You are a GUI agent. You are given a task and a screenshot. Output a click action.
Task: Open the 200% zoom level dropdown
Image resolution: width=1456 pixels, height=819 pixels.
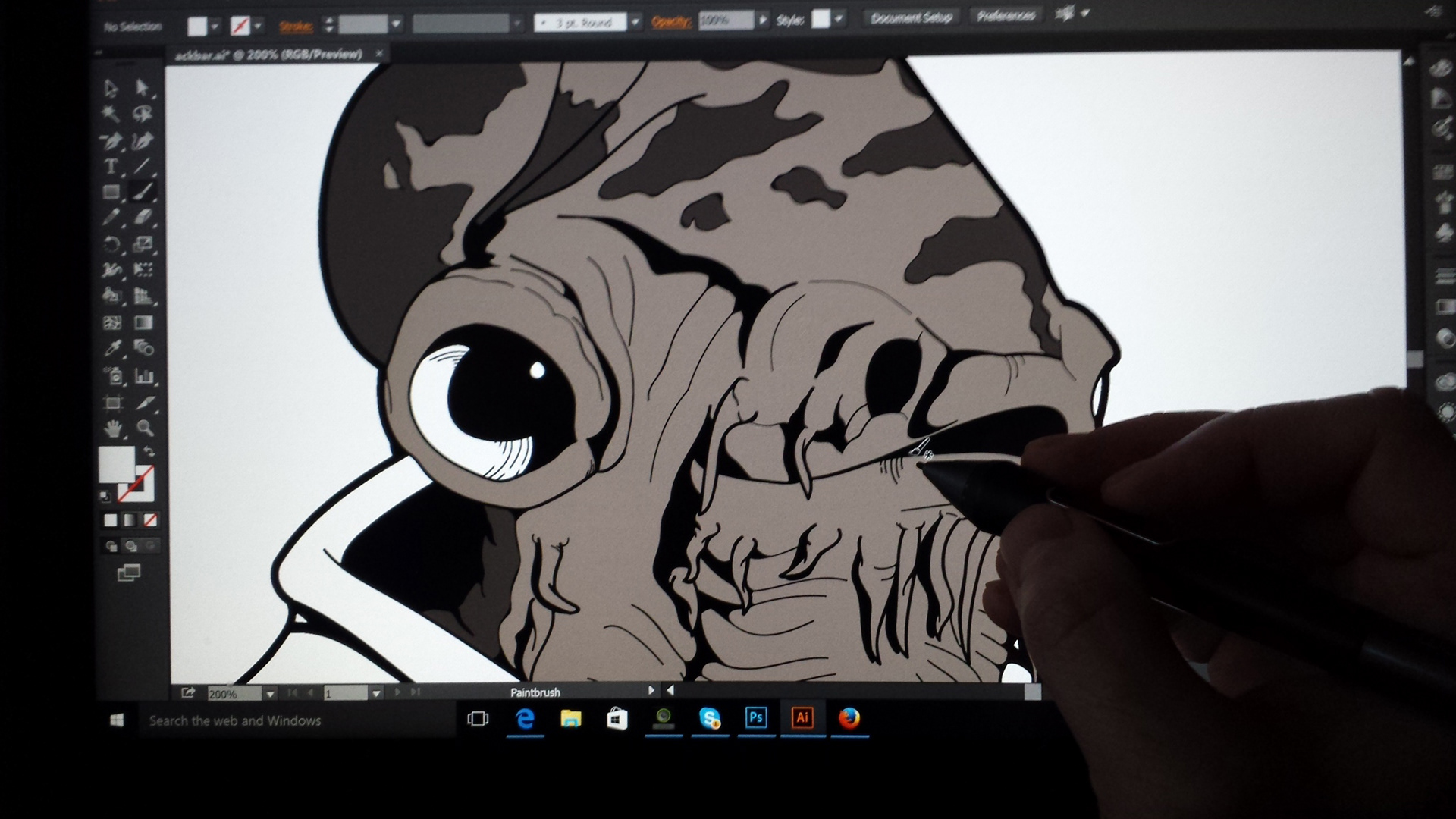tap(270, 694)
